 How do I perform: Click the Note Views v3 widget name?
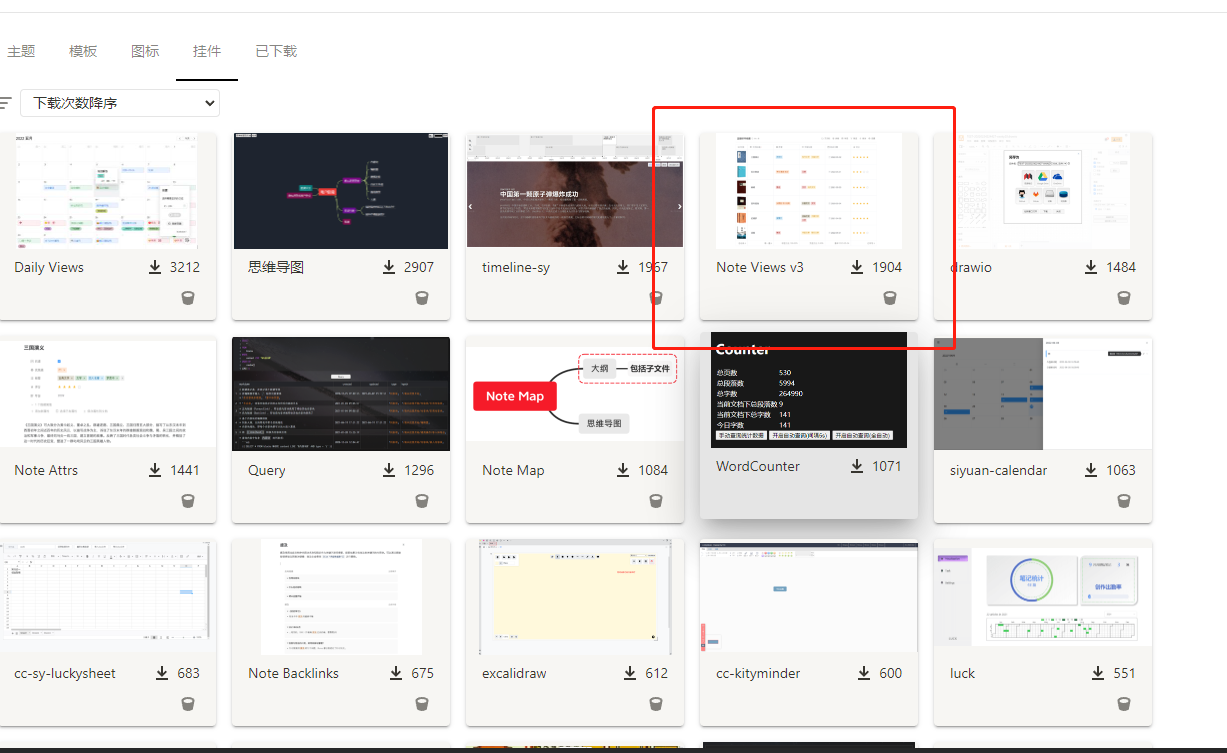(760, 267)
